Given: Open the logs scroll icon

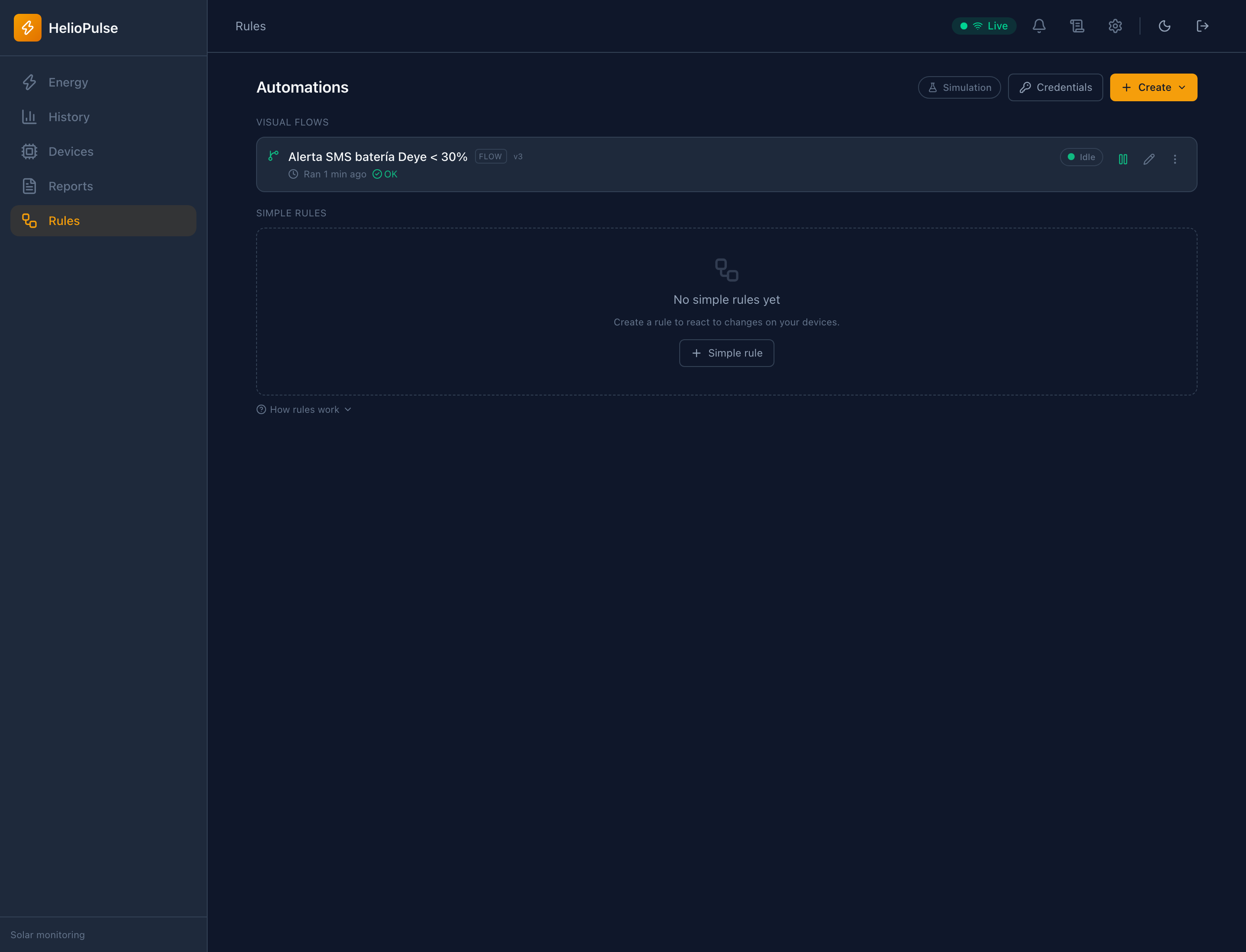Looking at the screenshot, I should tap(1076, 26).
